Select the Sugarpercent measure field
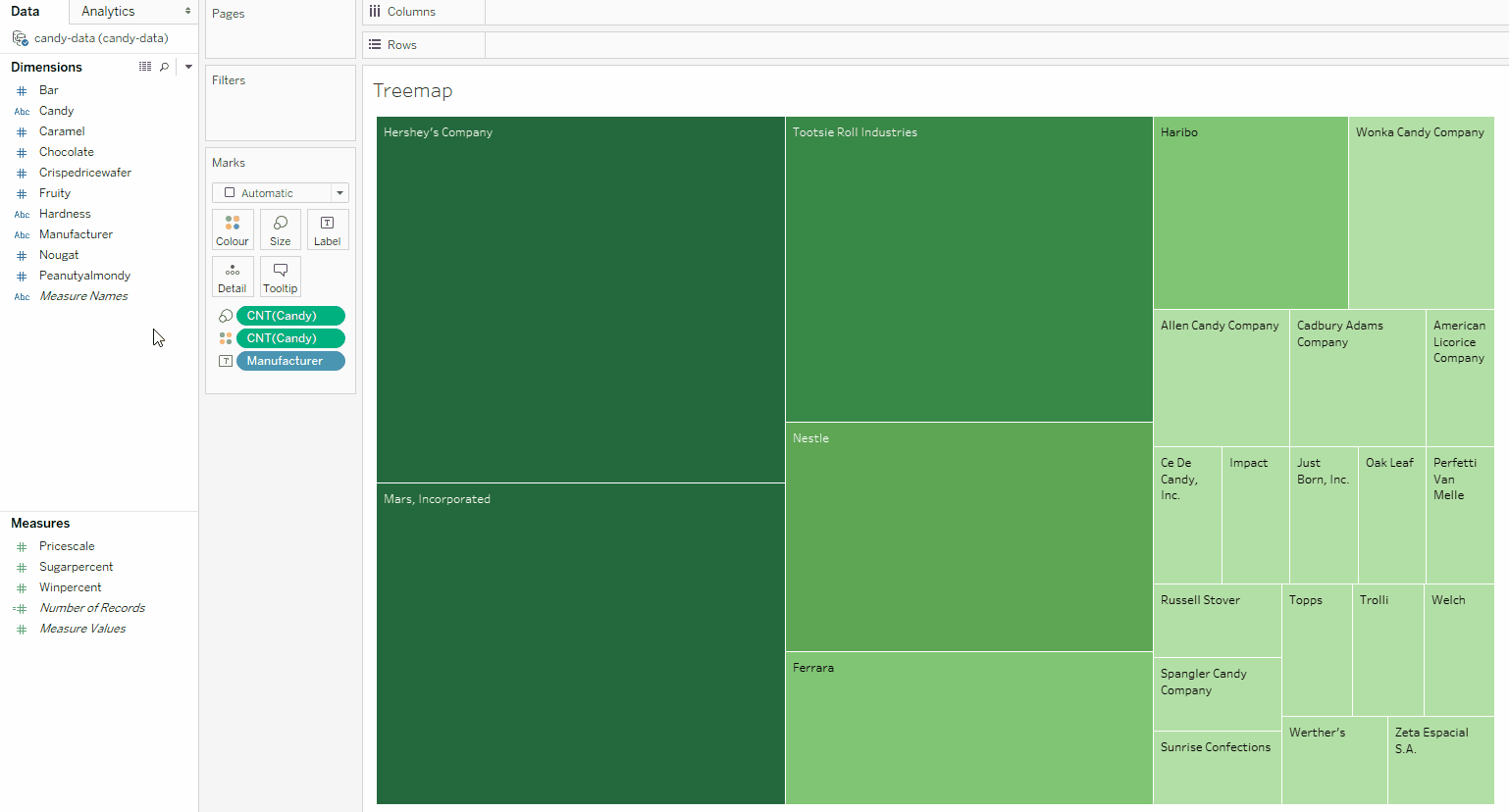This screenshot has width=1509, height=812. click(76, 567)
